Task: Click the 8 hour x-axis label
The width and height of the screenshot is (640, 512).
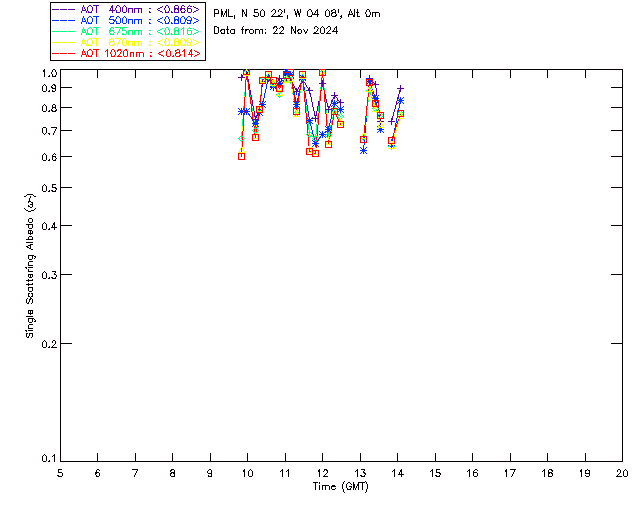Action: tap(173, 473)
